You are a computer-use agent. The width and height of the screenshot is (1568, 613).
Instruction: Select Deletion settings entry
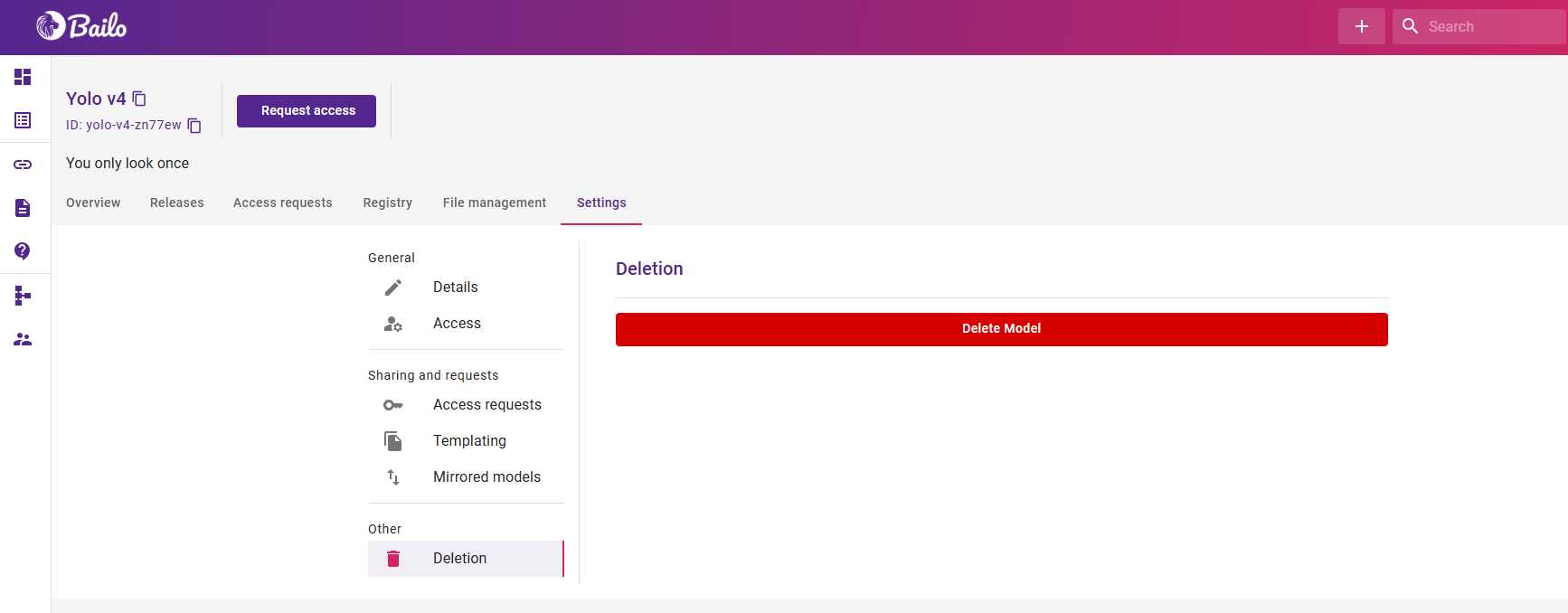click(466, 559)
